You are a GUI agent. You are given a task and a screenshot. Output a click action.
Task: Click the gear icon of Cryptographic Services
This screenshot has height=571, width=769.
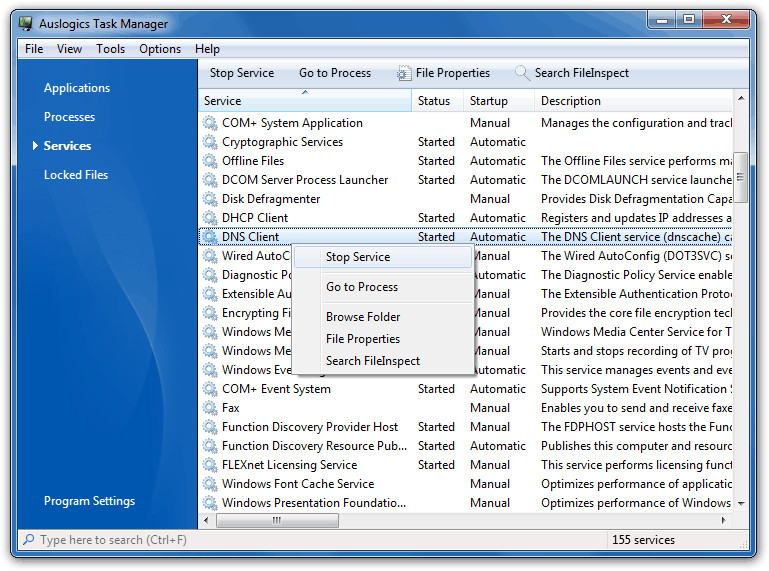pos(210,142)
